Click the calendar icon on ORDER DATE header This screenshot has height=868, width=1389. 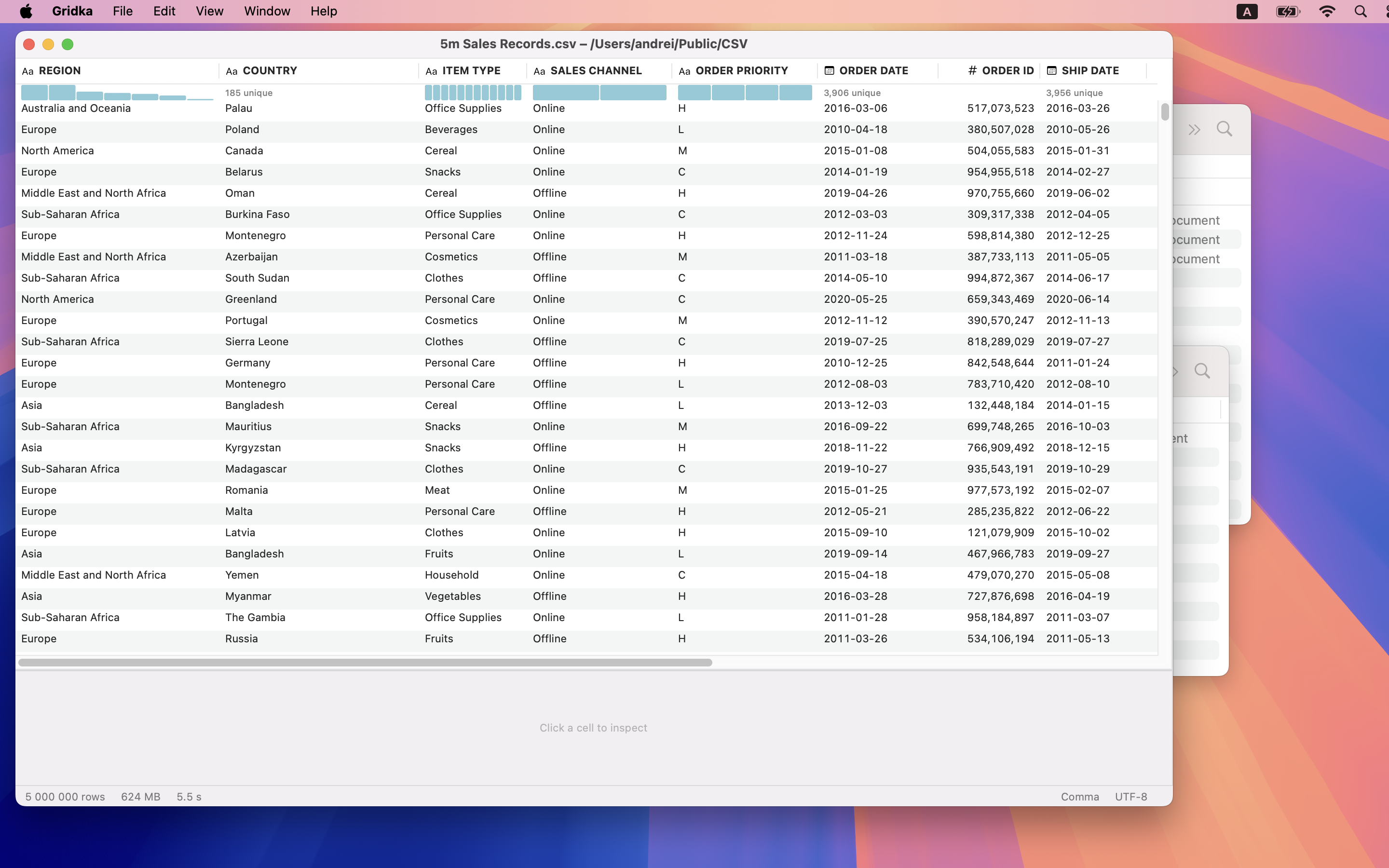pos(830,70)
